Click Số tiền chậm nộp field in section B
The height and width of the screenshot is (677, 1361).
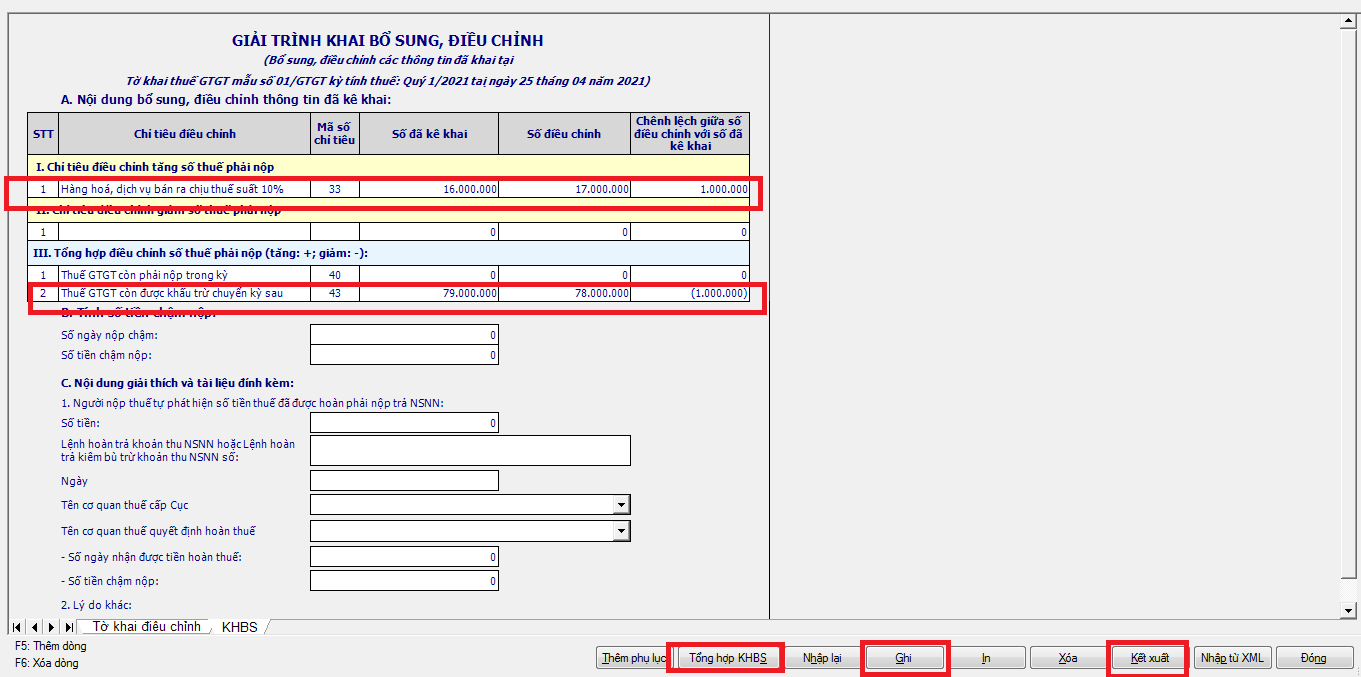(404, 355)
